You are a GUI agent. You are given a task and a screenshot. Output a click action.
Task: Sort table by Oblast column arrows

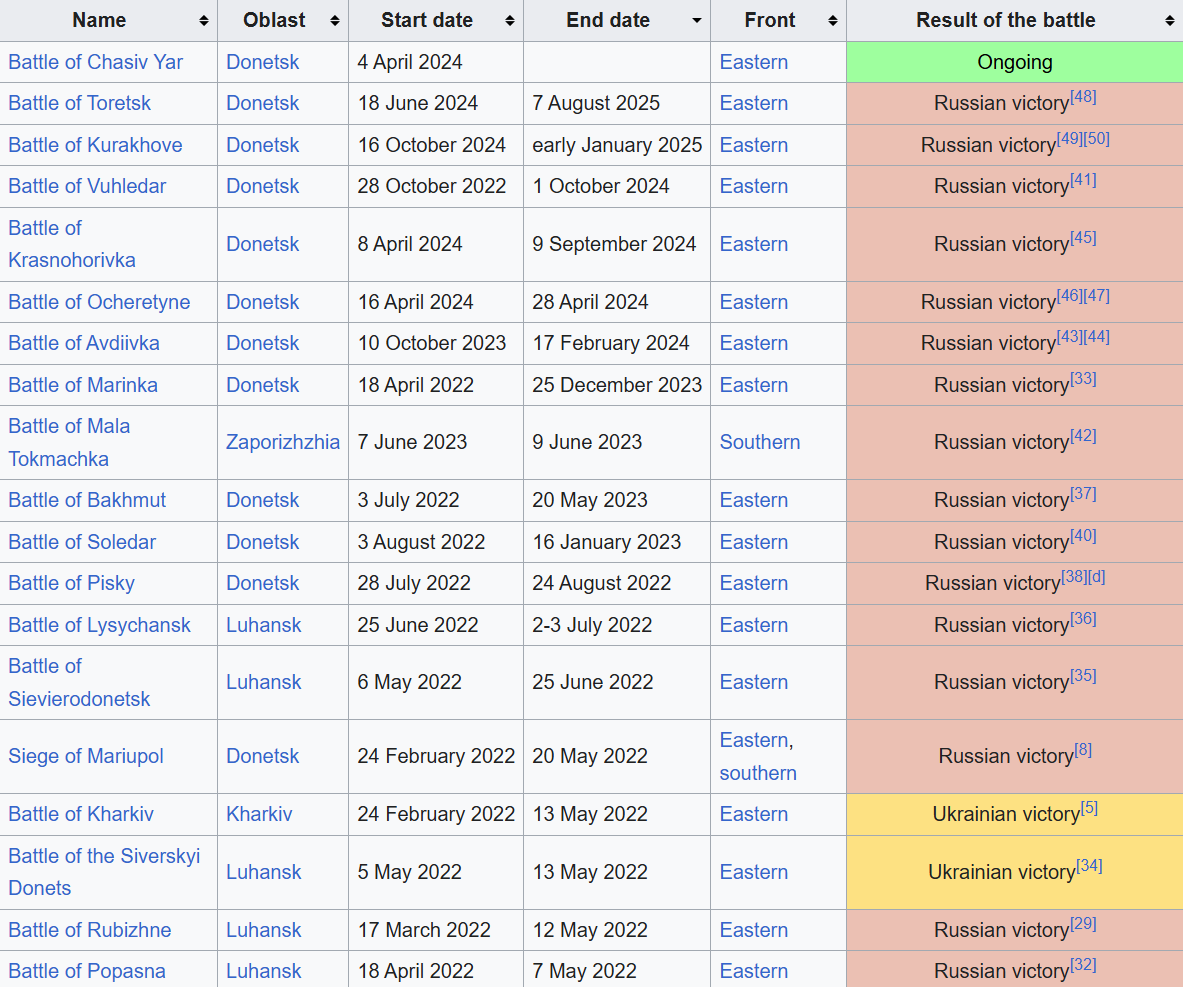pyautogui.click(x=335, y=21)
